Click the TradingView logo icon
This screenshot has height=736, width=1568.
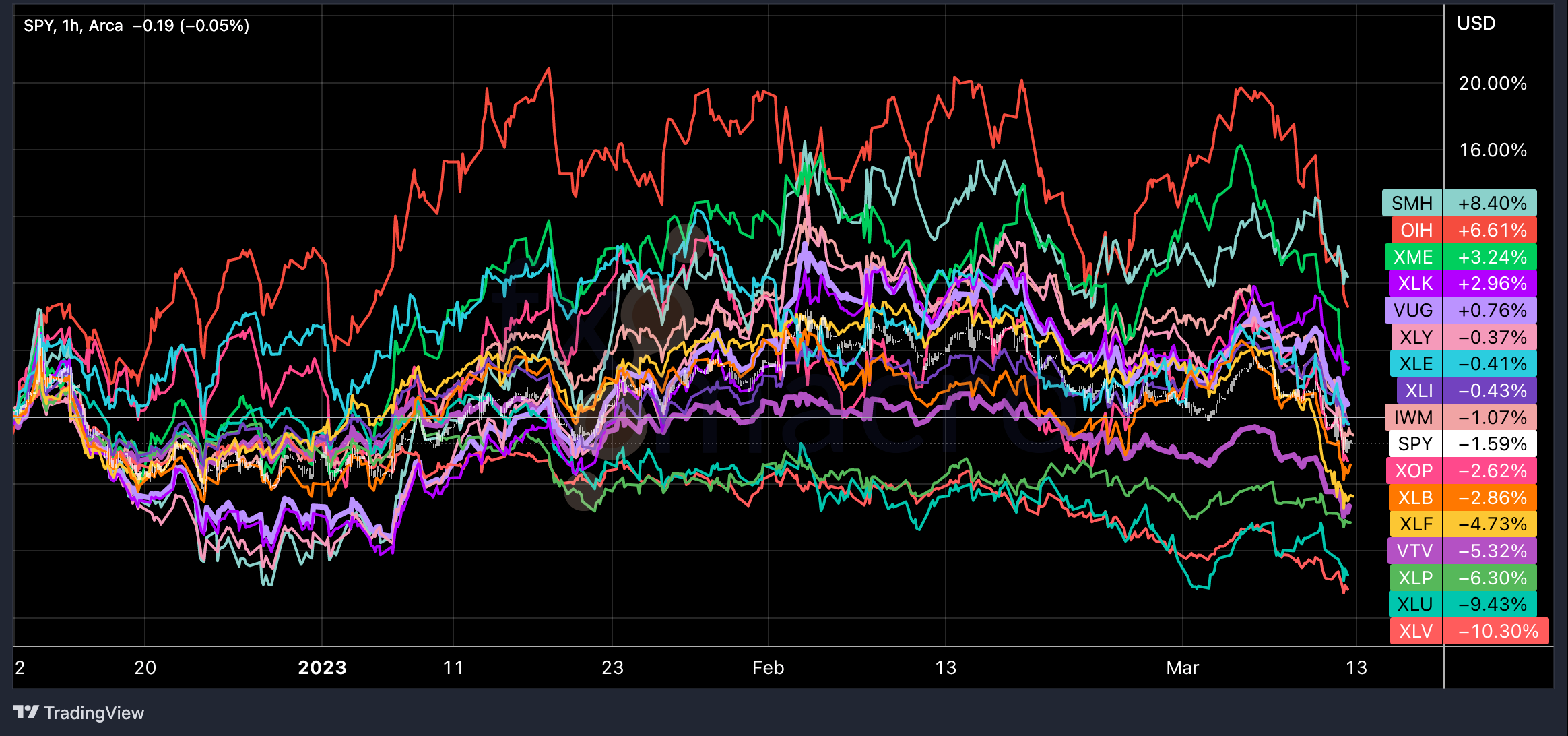tap(26, 712)
